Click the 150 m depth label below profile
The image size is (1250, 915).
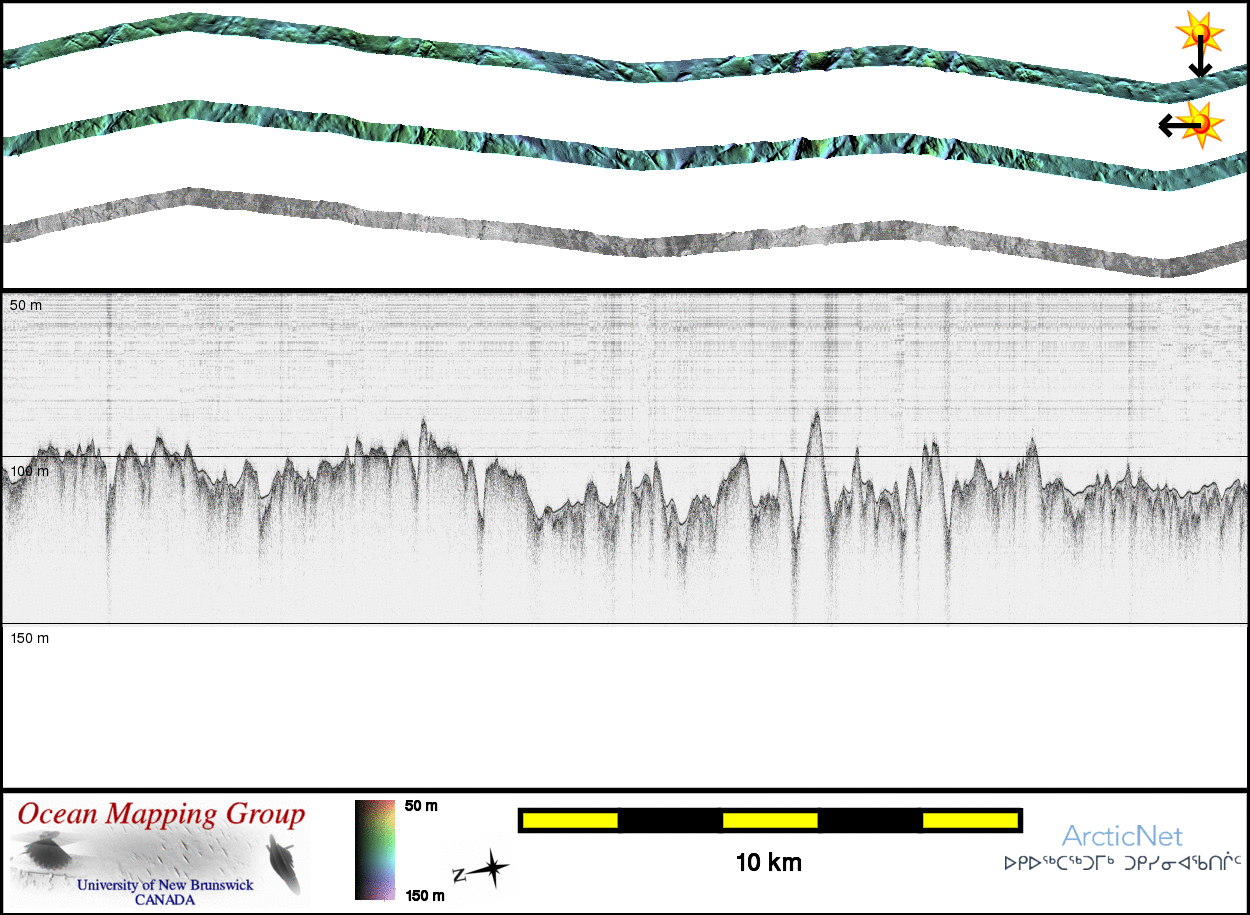coord(30,638)
